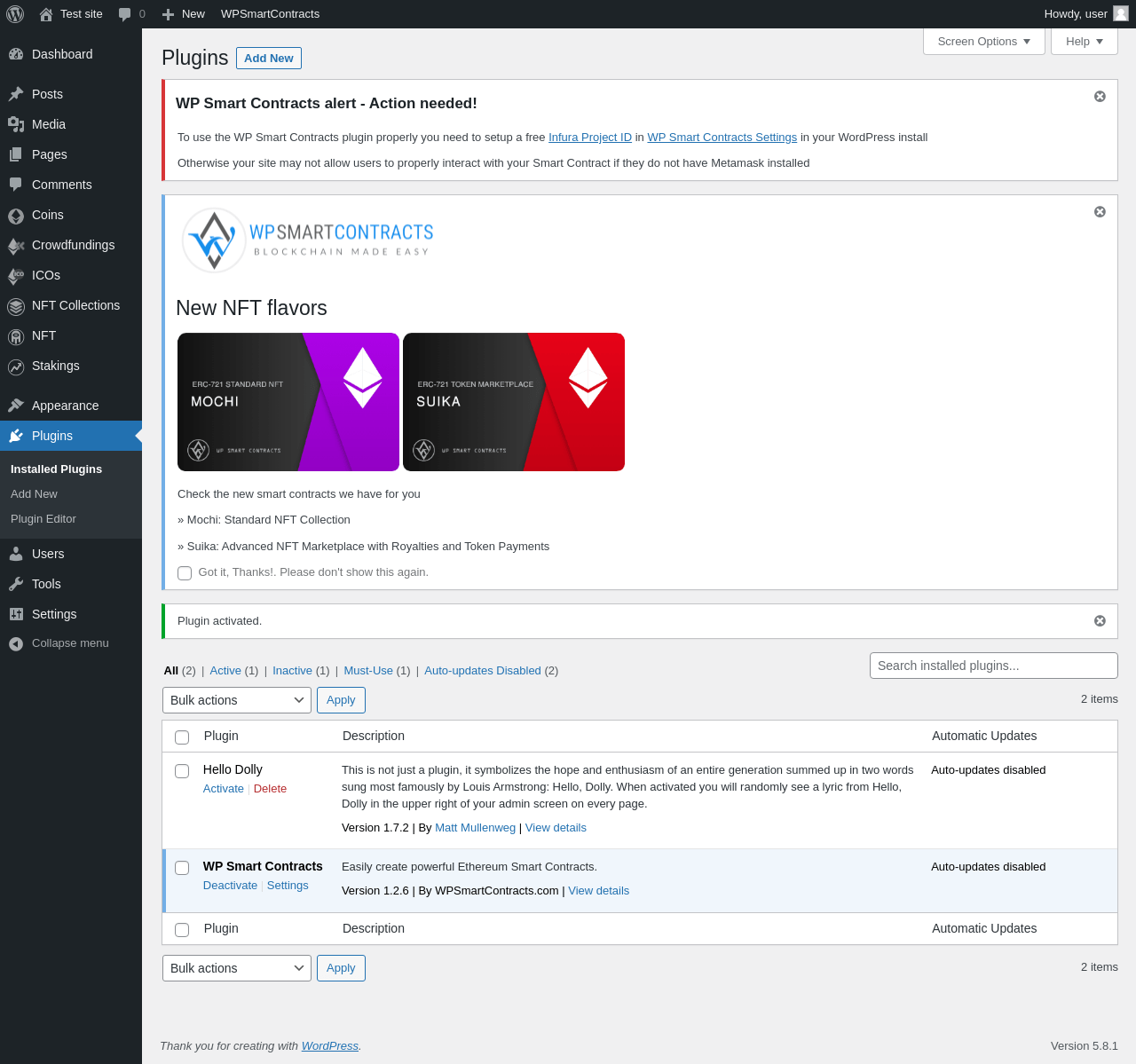The image size is (1136, 1064).
Task: Open the top Bulk actions dropdown
Action: (x=237, y=700)
